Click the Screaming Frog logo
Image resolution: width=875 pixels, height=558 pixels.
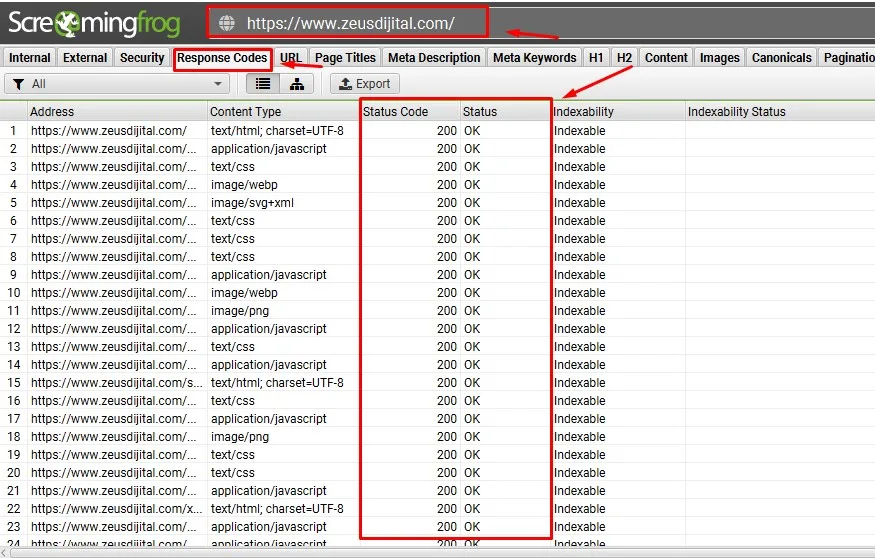pyautogui.click(x=94, y=23)
